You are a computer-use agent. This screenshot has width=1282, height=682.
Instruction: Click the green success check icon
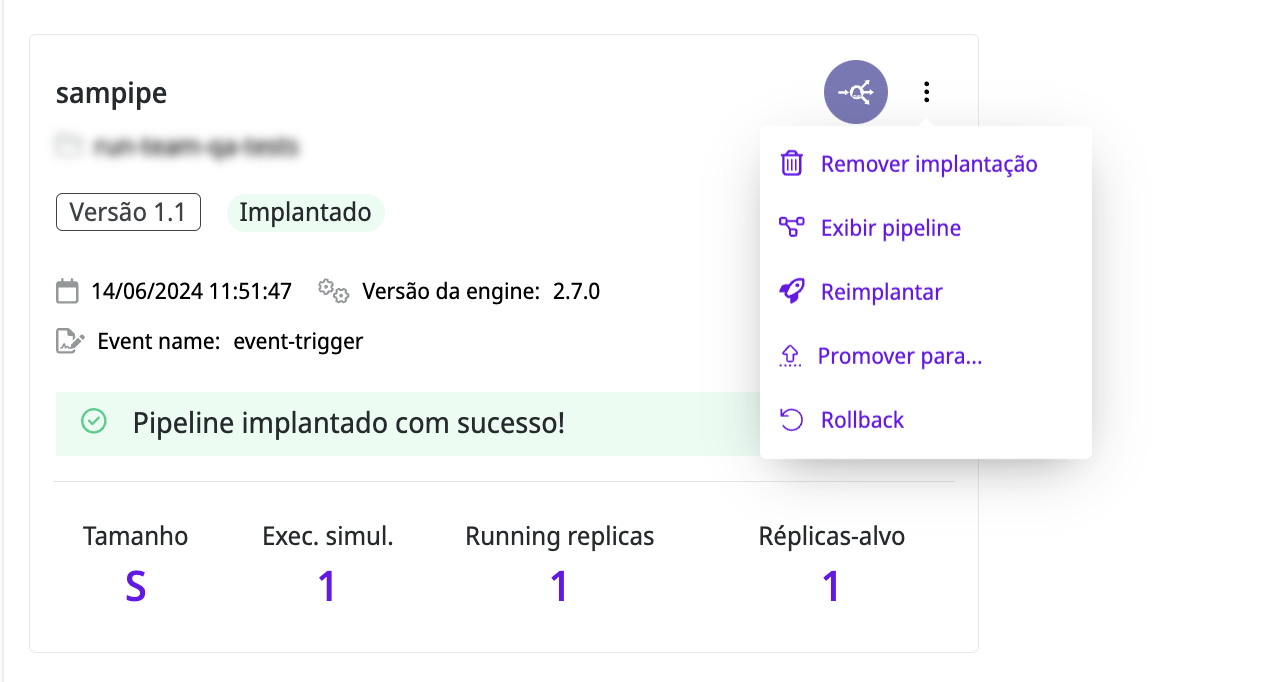coord(93,423)
